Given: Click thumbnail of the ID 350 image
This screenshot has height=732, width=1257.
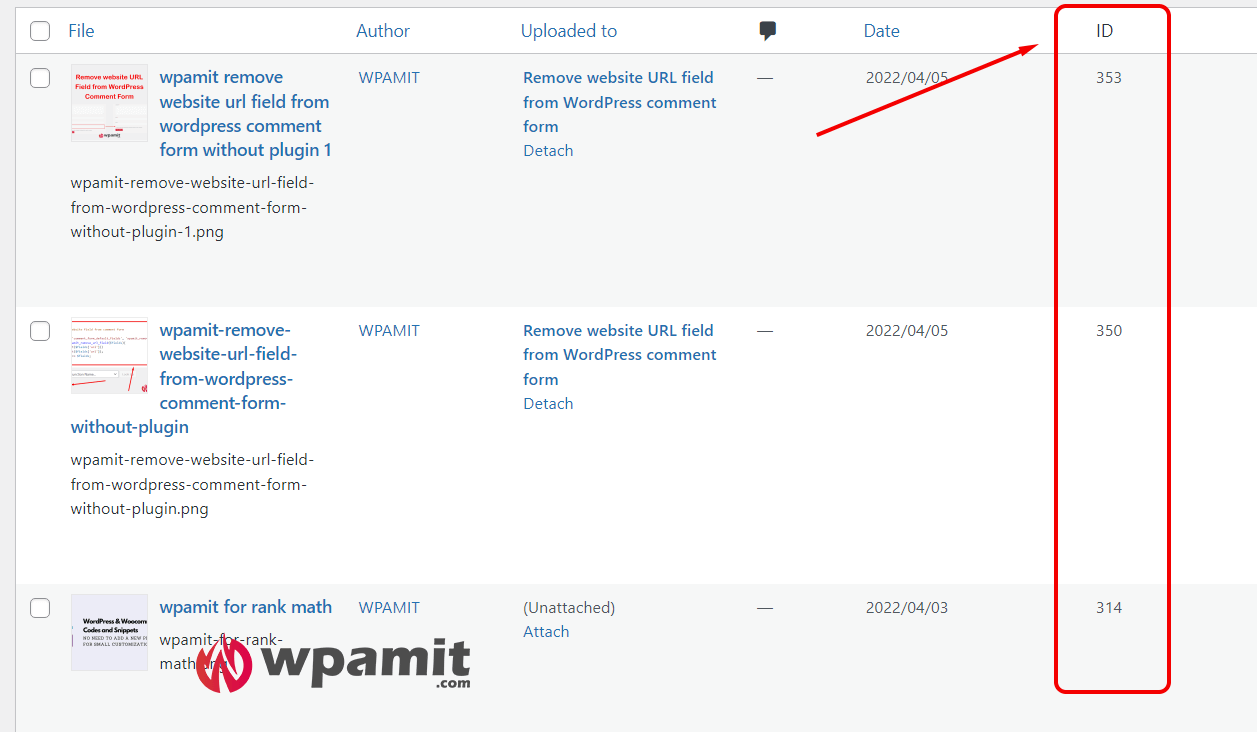Looking at the screenshot, I should point(109,357).
